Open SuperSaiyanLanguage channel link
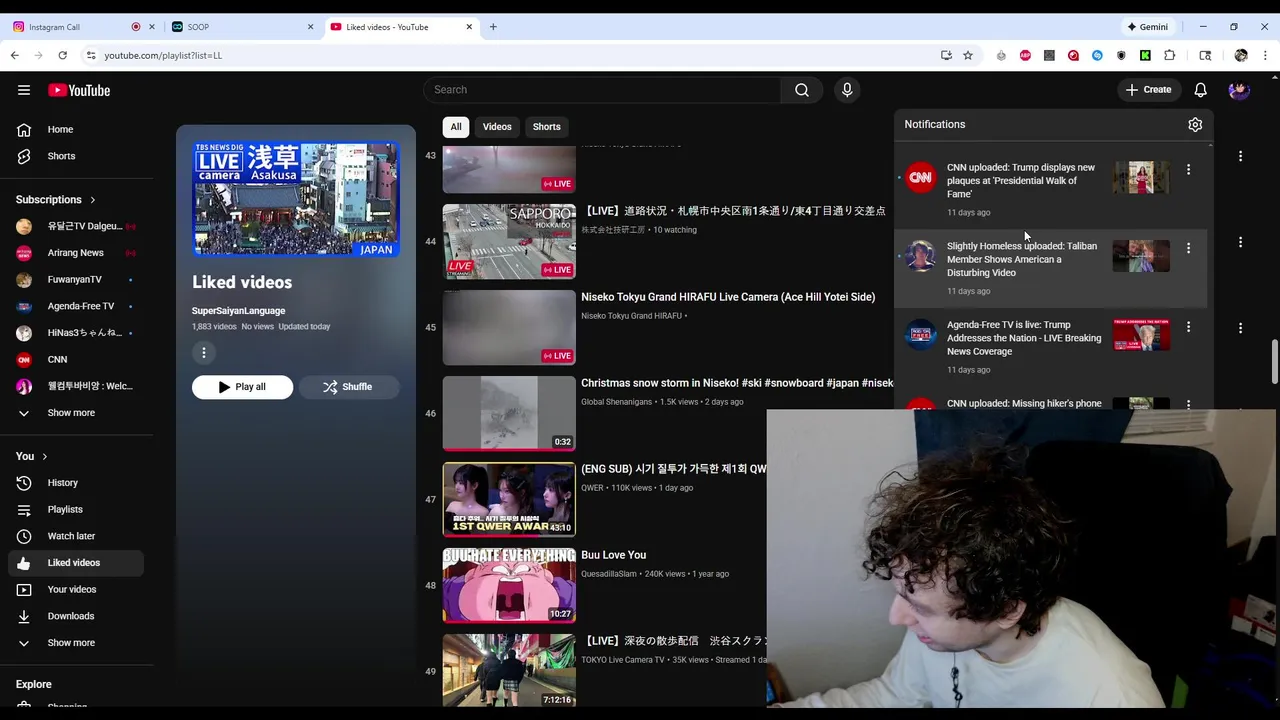 (x=238, y=311)
